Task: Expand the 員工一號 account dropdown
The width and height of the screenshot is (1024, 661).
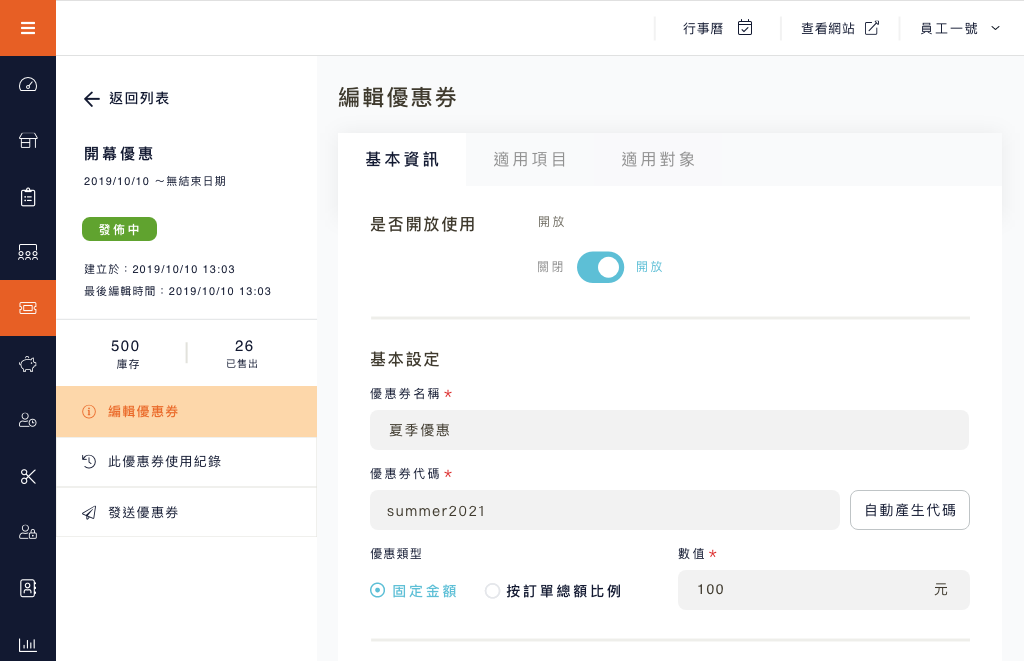Action: 959,28
